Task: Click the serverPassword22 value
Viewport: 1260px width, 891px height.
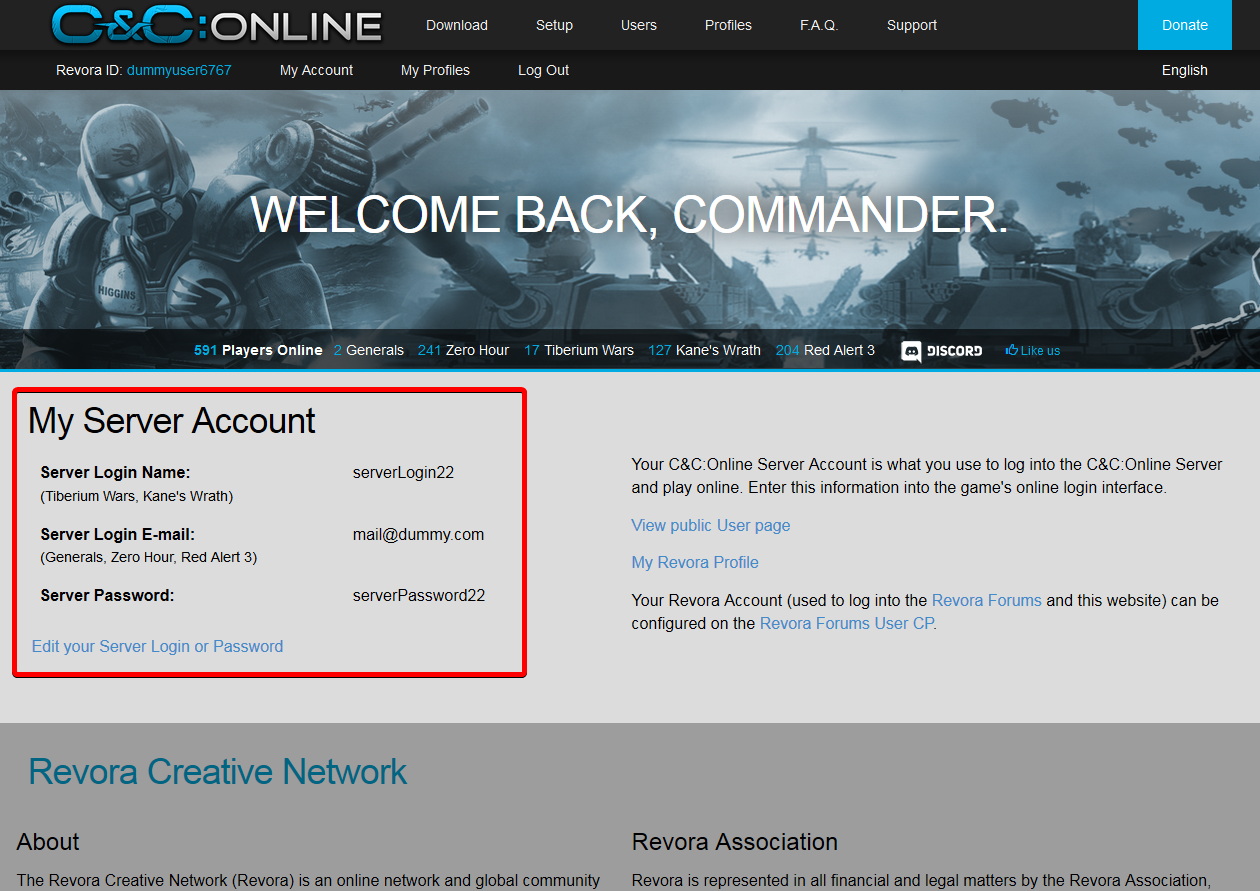Action: [x=419, y=595]
